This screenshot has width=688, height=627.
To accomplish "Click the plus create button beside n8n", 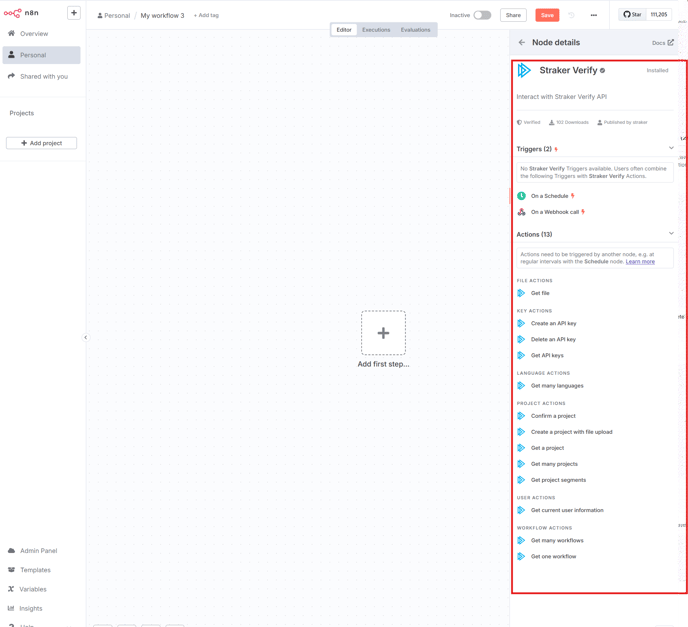I will point(74,13).
